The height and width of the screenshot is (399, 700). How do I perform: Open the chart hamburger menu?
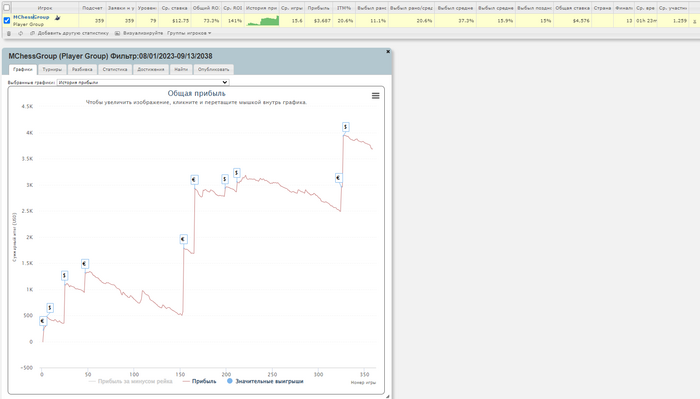tap(375, 96)
